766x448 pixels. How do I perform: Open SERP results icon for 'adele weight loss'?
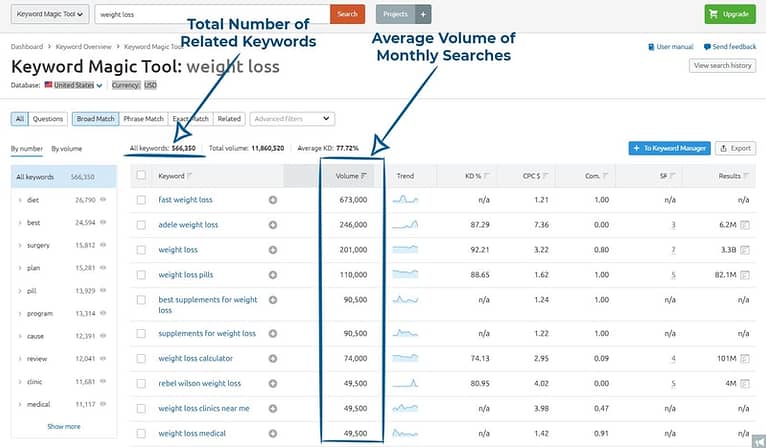pyautogui.click(x=745, y=225)
